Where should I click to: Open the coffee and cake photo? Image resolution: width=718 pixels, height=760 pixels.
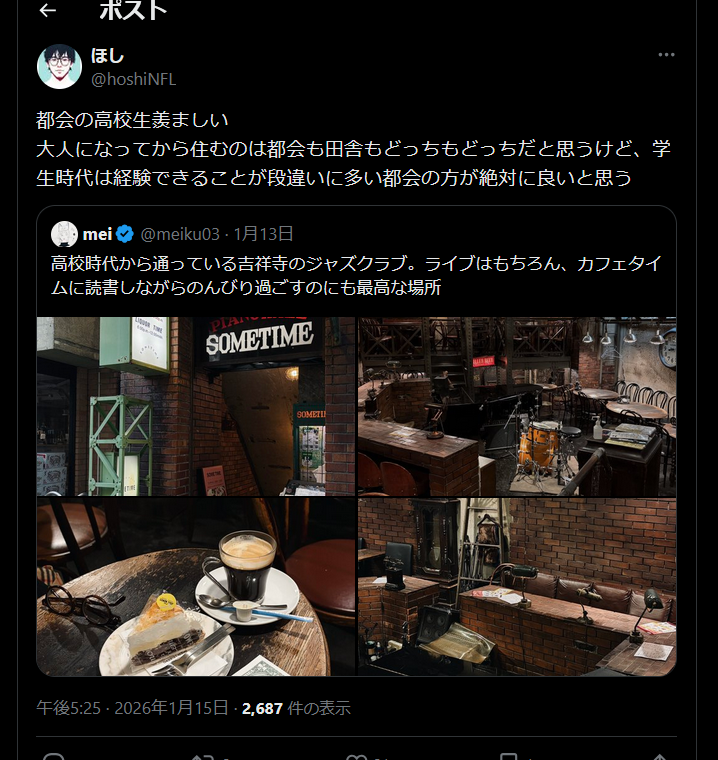click(x=196, y=587)
